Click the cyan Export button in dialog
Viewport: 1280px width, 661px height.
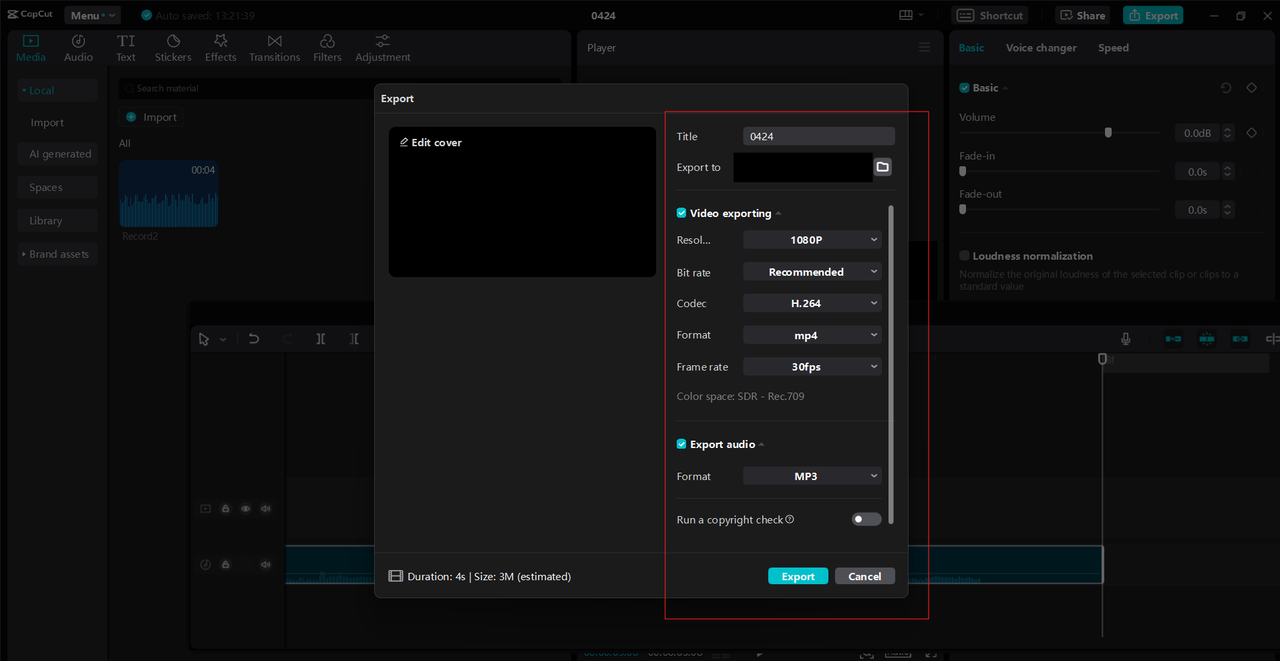(798, 576)
